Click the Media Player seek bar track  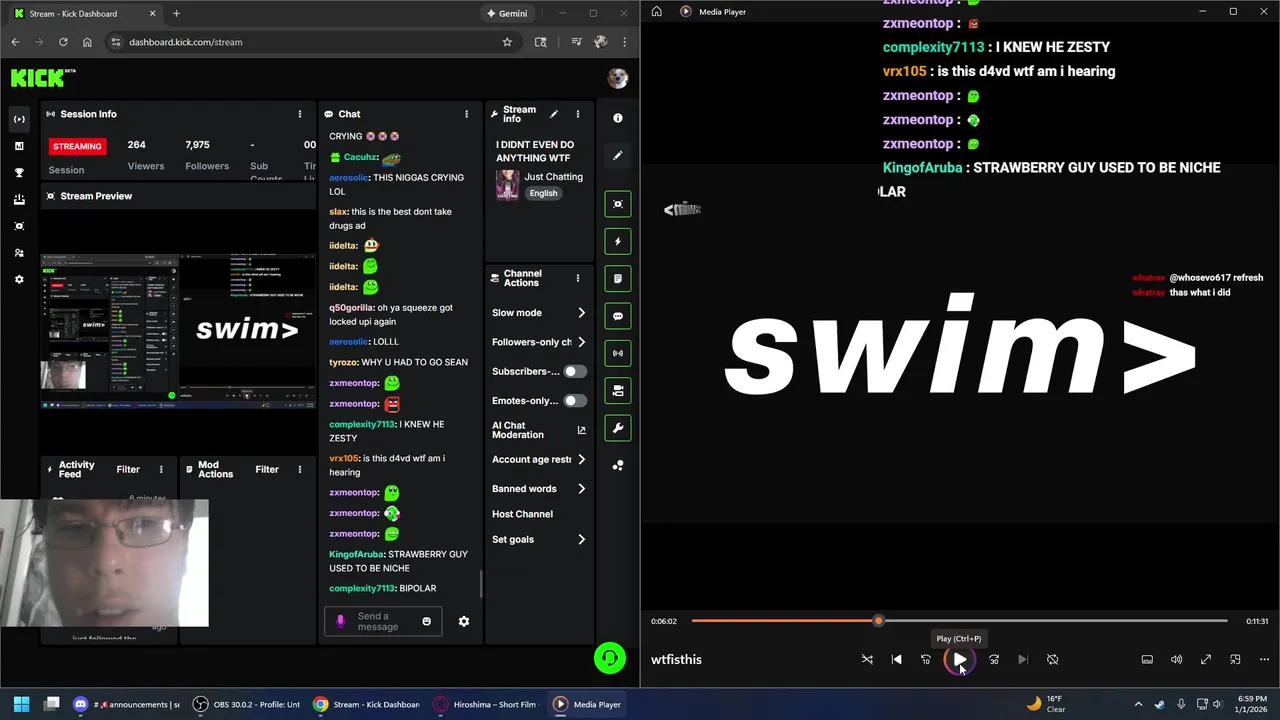(959, 621)
